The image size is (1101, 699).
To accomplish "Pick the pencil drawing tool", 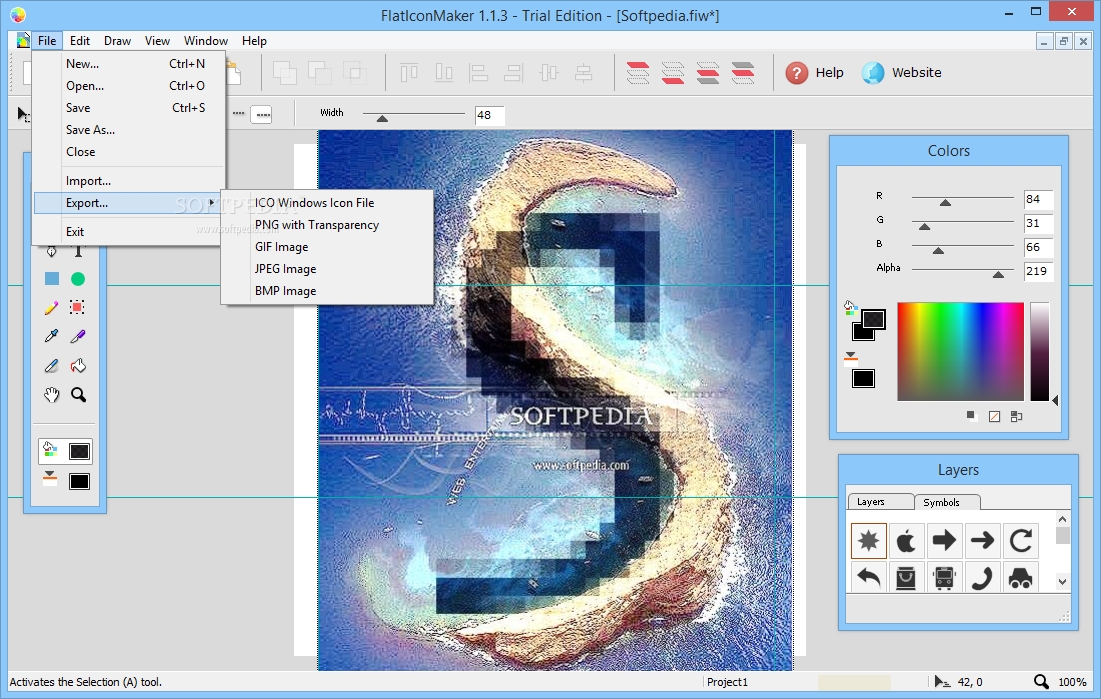I will pos(51,308).
